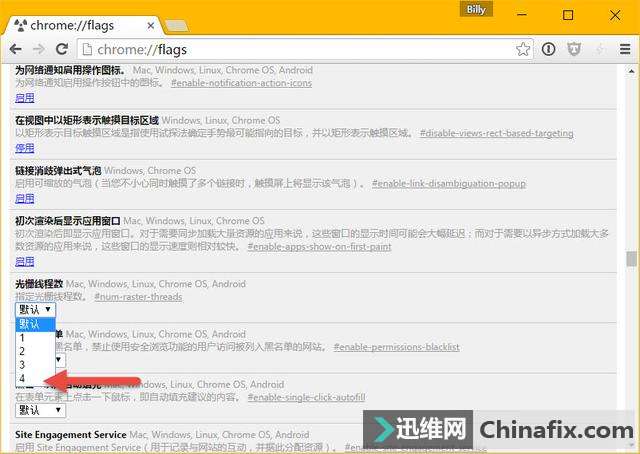Click the 链接消歧弹出式气泡 flag title

click(58, 170)
